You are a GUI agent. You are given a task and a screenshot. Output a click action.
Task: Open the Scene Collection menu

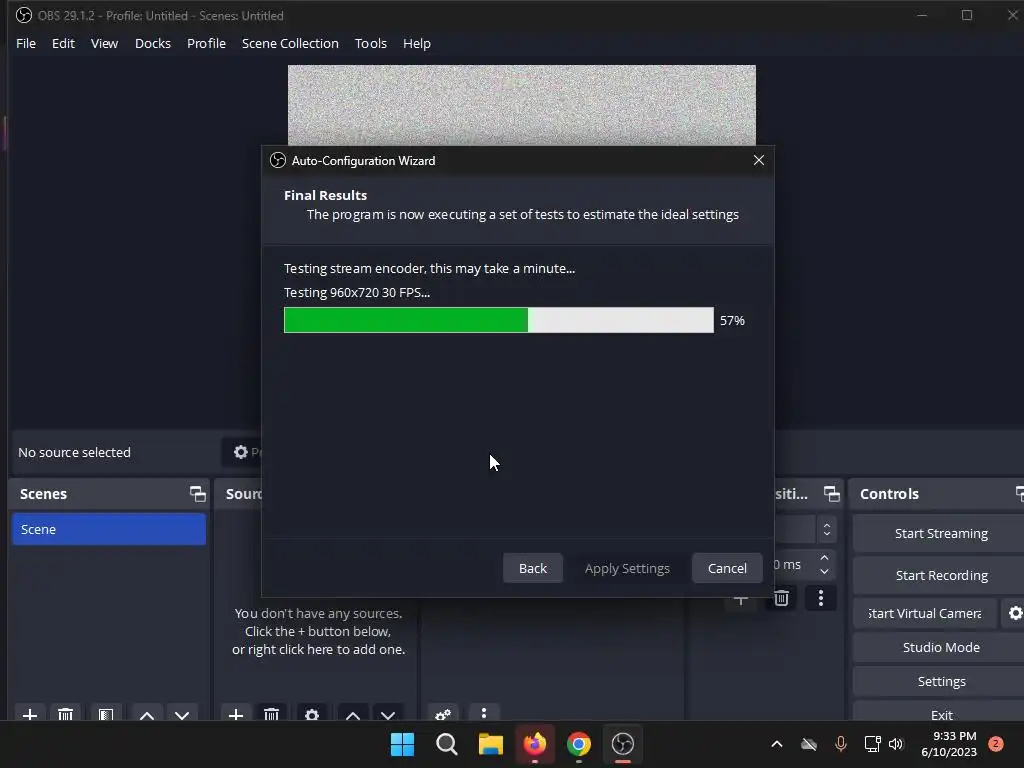290,43
